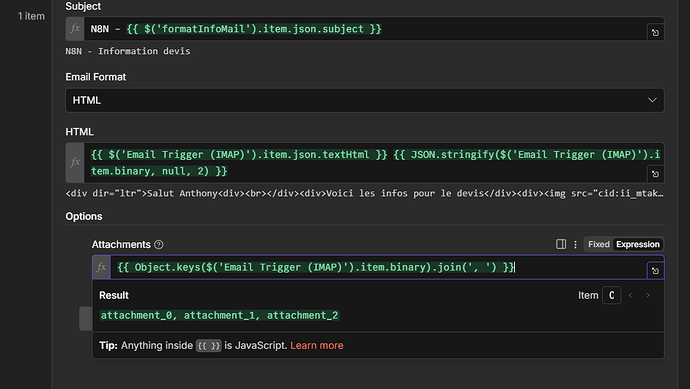This screenshot has width=690, height=389.
Task: Select the attachment_0, attachment_1, attachment_2 result text
Action: (220, 315)
